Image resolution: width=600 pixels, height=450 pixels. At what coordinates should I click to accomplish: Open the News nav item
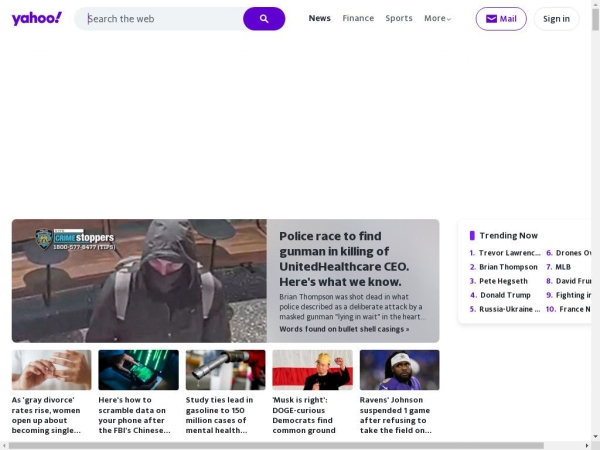[x=320, y=18]
